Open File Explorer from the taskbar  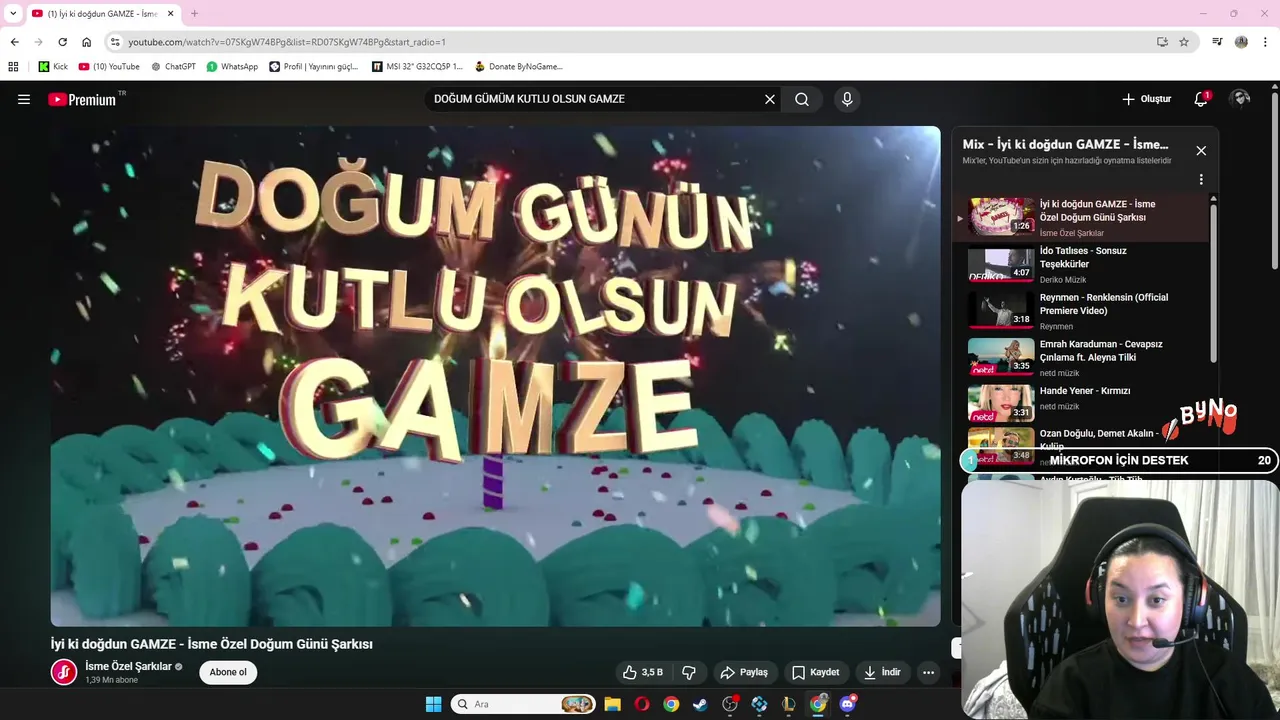(612, 704)
